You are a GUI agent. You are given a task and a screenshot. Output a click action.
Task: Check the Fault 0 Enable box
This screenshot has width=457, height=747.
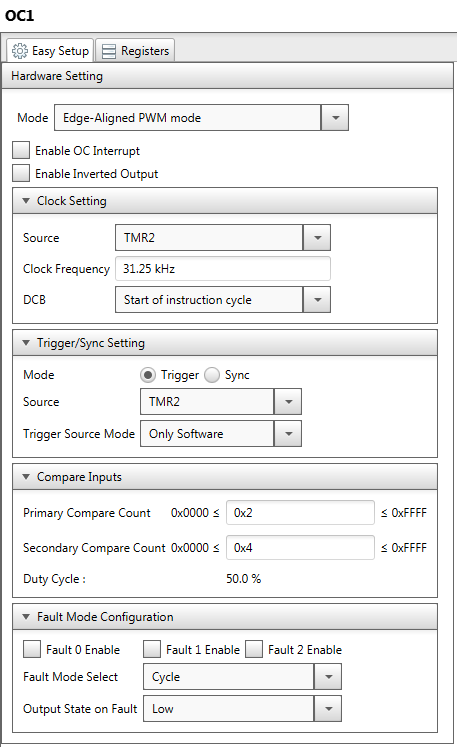click(32, 649)
